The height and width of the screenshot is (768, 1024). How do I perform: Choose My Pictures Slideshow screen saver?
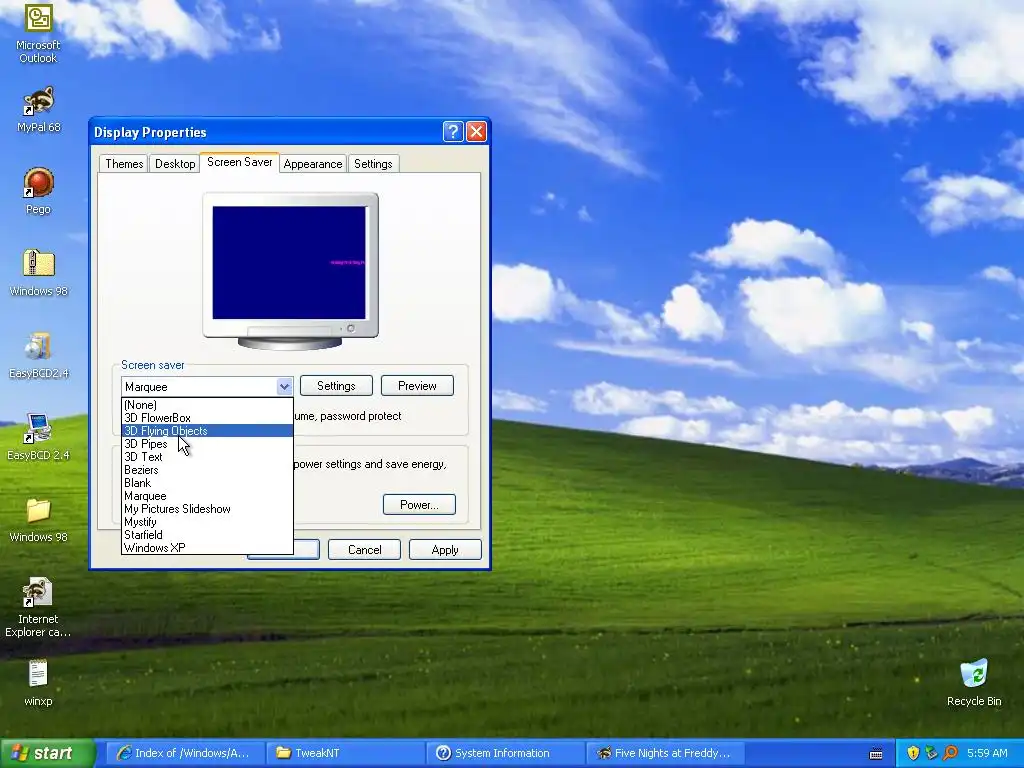click(207, 509)
